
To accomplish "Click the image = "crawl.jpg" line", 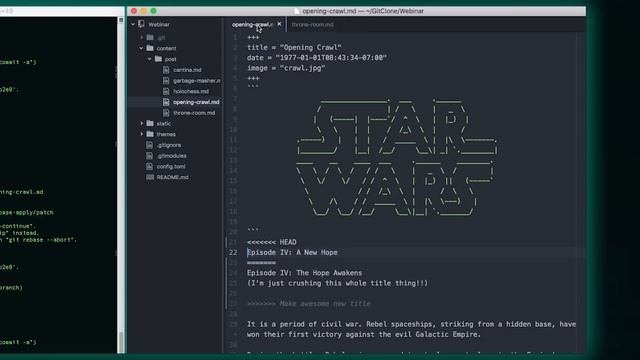I will [286, 68].
